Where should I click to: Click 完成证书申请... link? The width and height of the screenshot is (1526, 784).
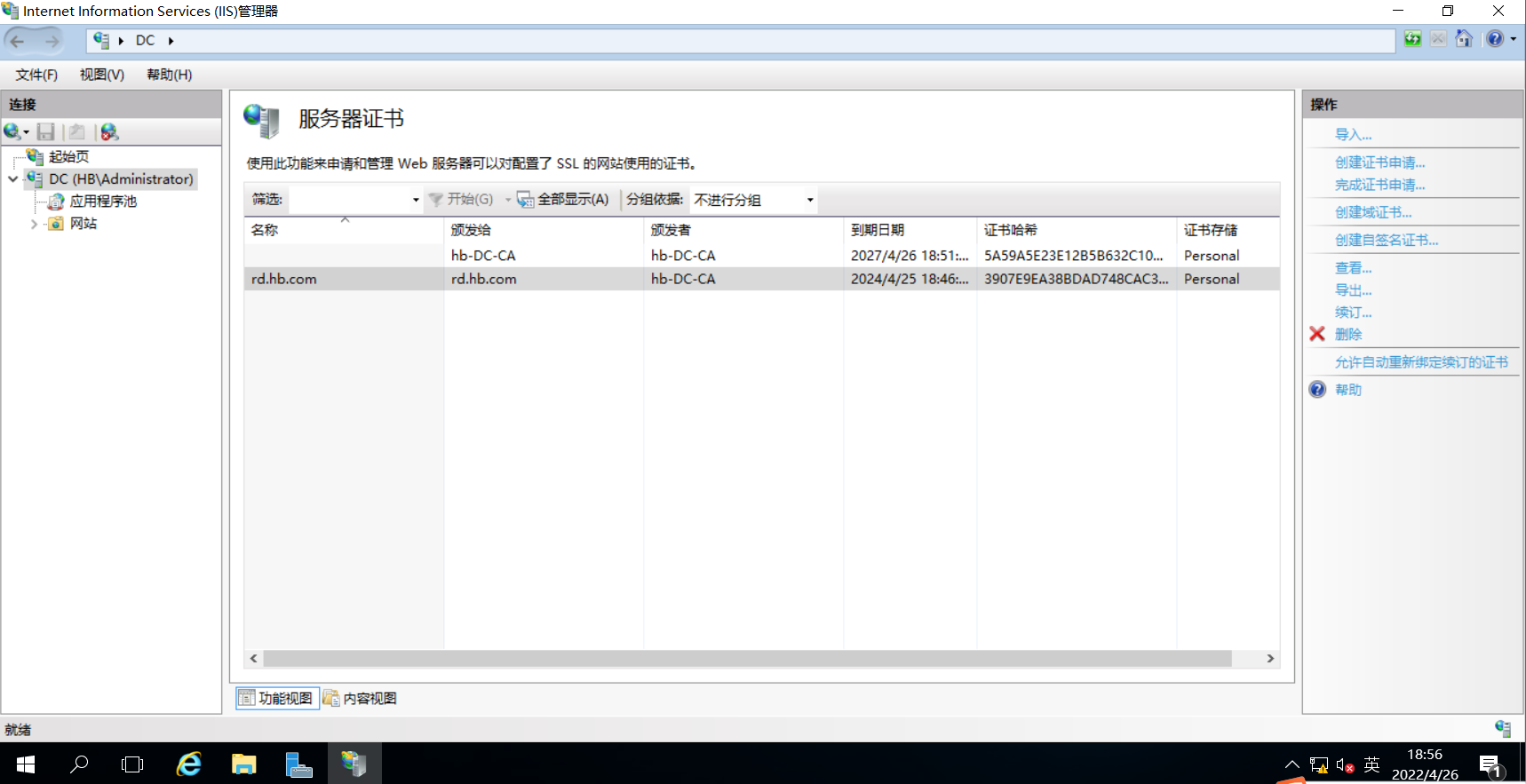point(1379,185)
